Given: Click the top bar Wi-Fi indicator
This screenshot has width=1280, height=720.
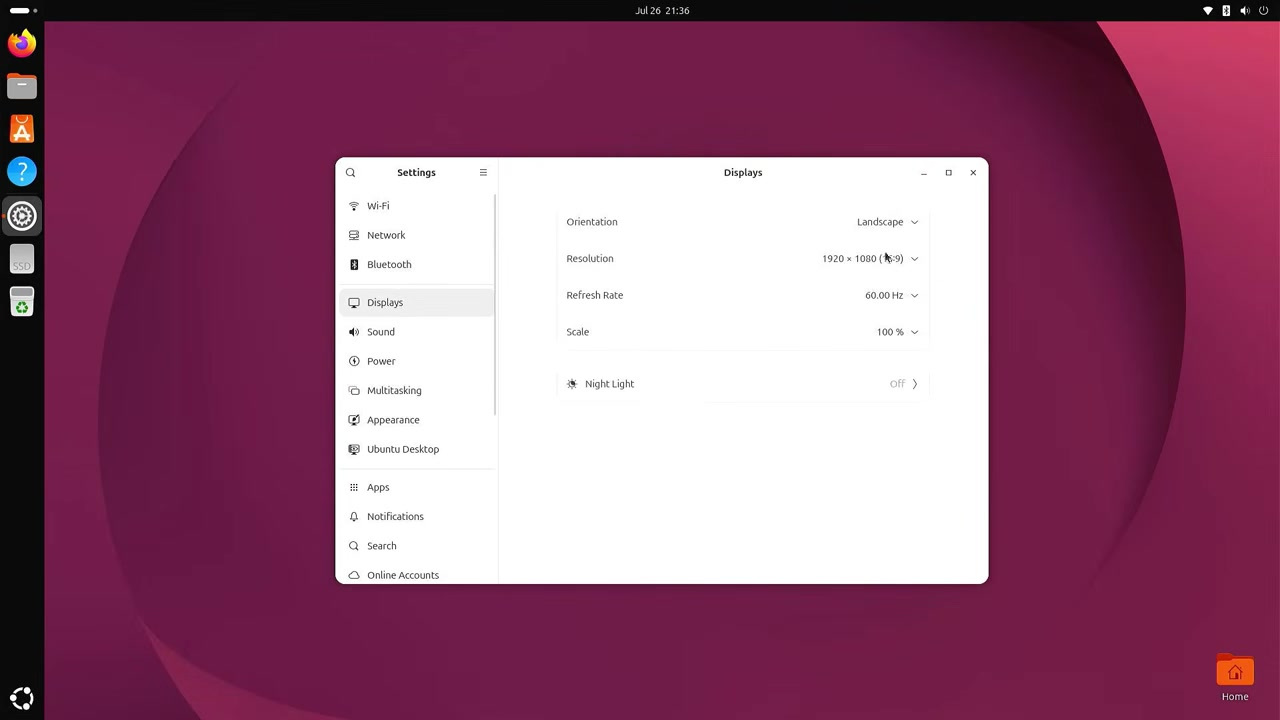Looking at the screenshot, I should point(1207,10).
